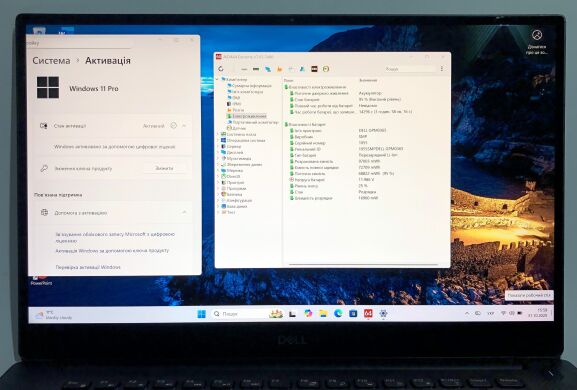The height and width of the screenshot is (390, 577).
Task: Expand Системна плата tree node
Action: 217,134
